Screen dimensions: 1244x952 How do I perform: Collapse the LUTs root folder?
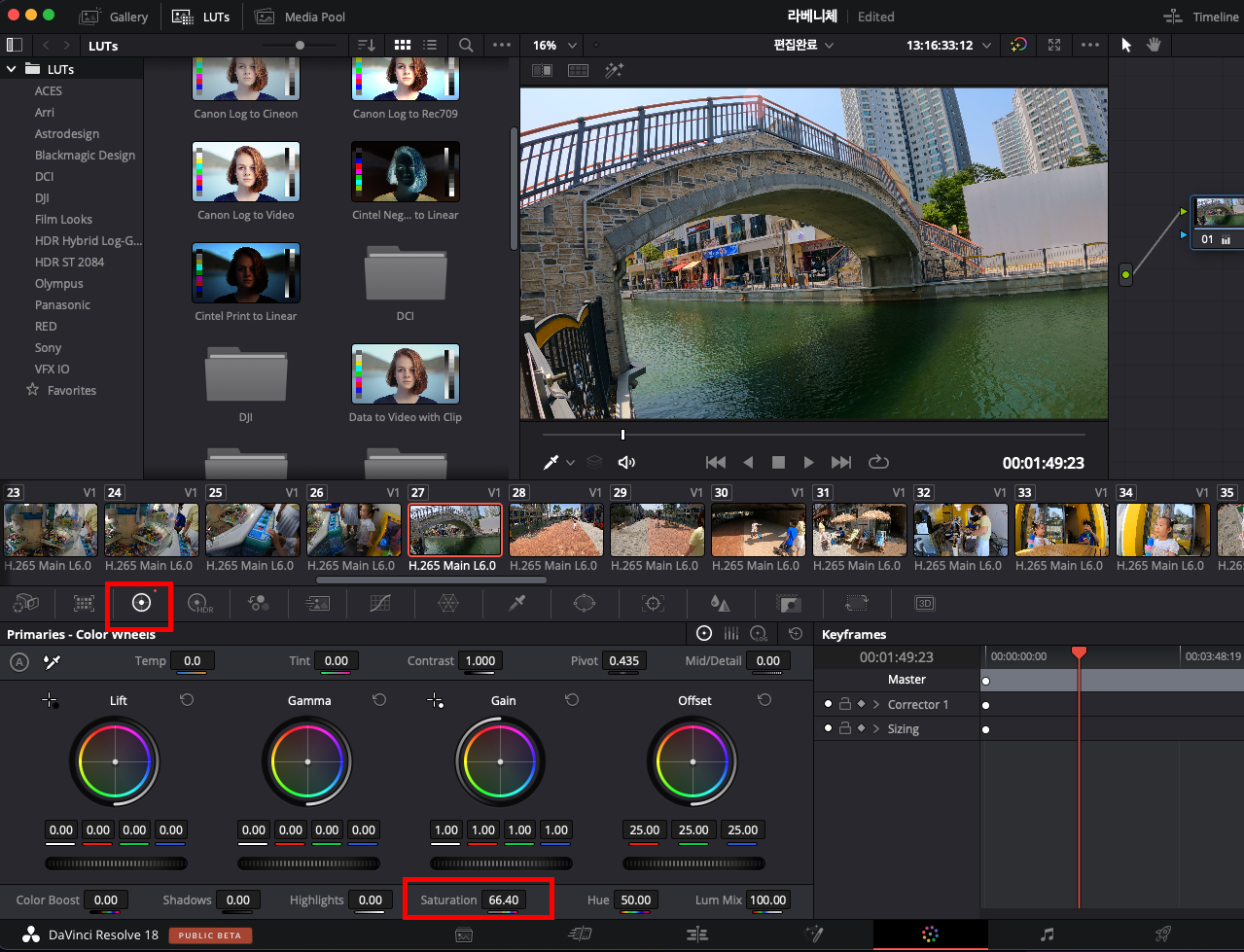click(x=12, y=69)
